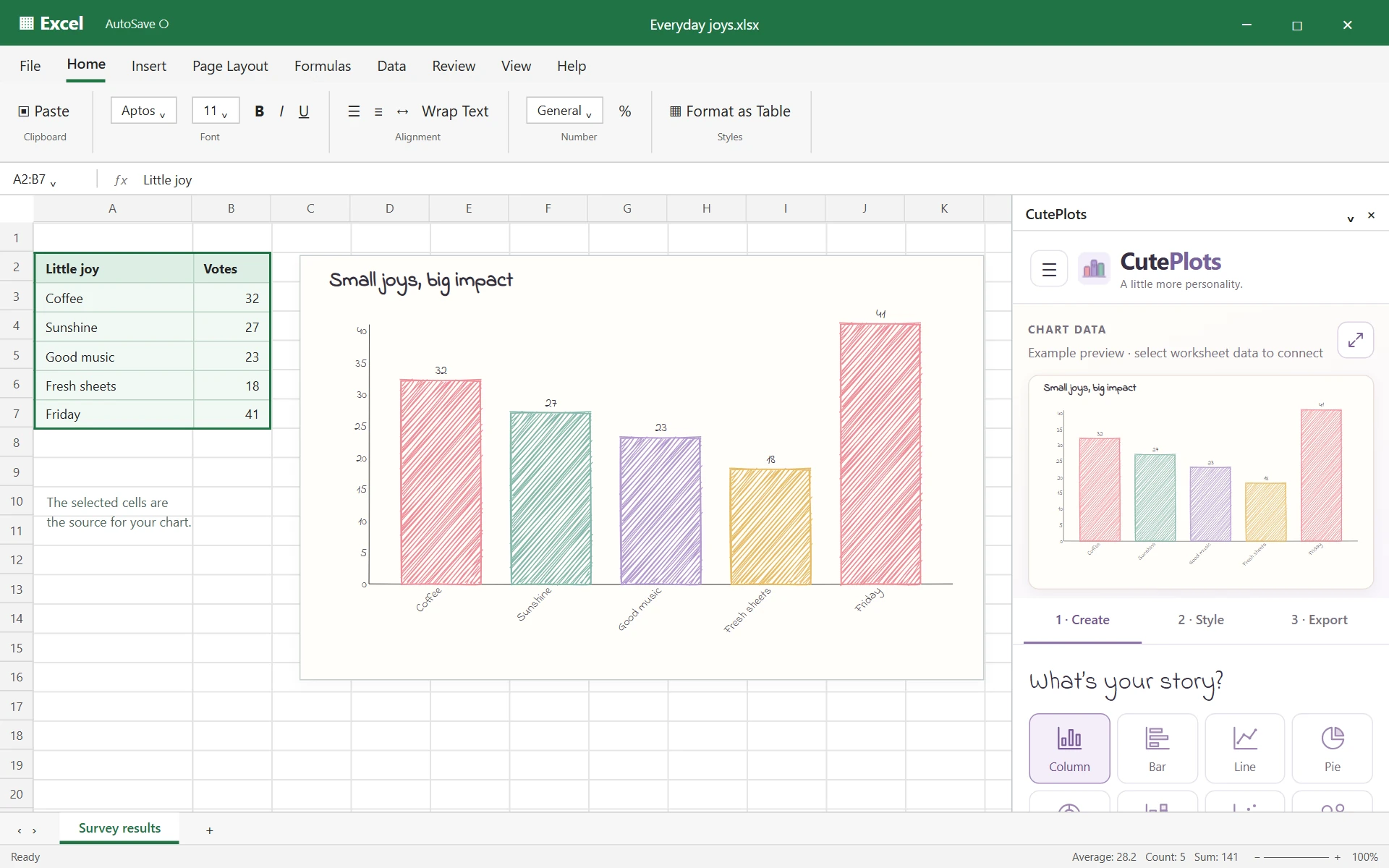Open CutePlots pane options chevron
Image resolution: width=1389 pixels, height=868 pixels.
(x=1350, y=218)
